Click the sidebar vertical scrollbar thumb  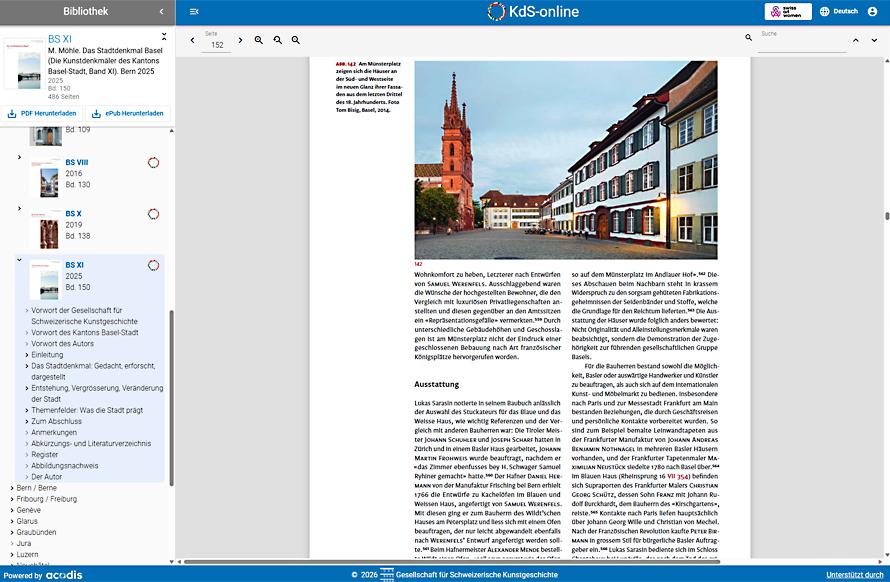pyautogui.click(x=171, y=397)
